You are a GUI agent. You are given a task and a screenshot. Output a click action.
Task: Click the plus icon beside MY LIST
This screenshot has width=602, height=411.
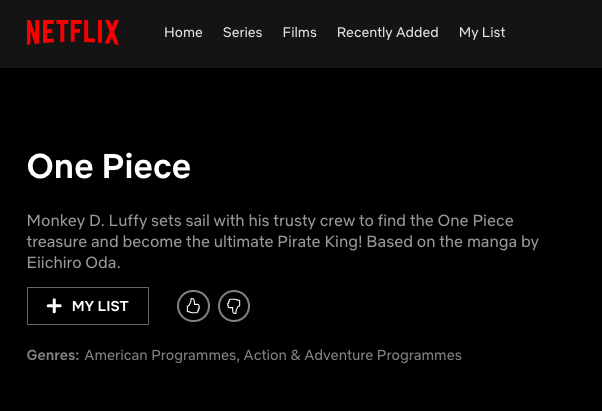(x=54, y=306)
